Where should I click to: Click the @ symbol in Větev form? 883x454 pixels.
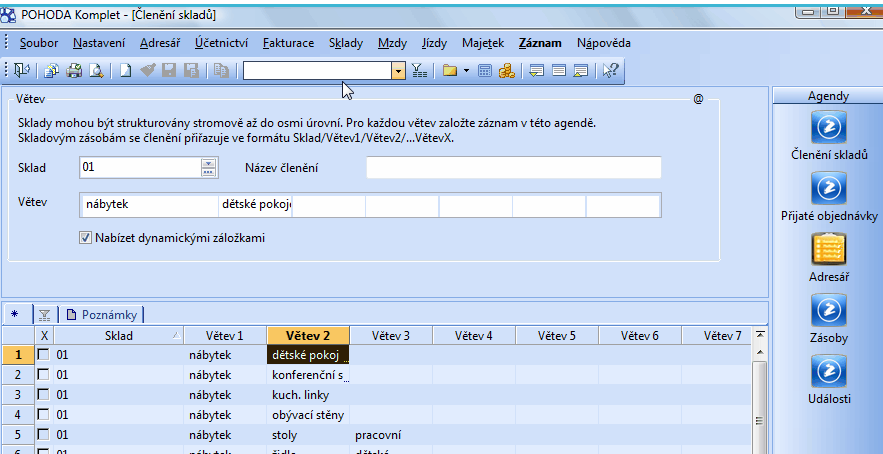pos(698,100)
